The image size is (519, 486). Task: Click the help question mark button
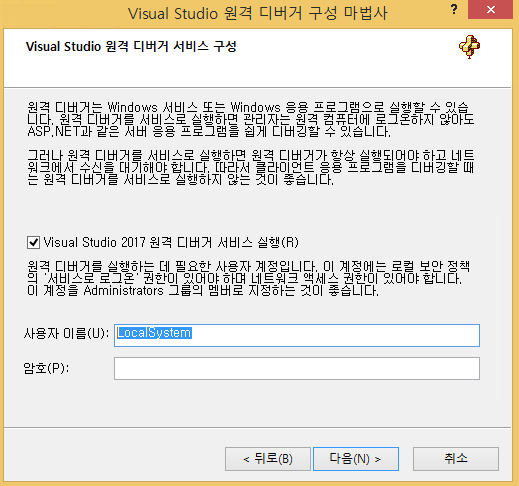(454, 9)
